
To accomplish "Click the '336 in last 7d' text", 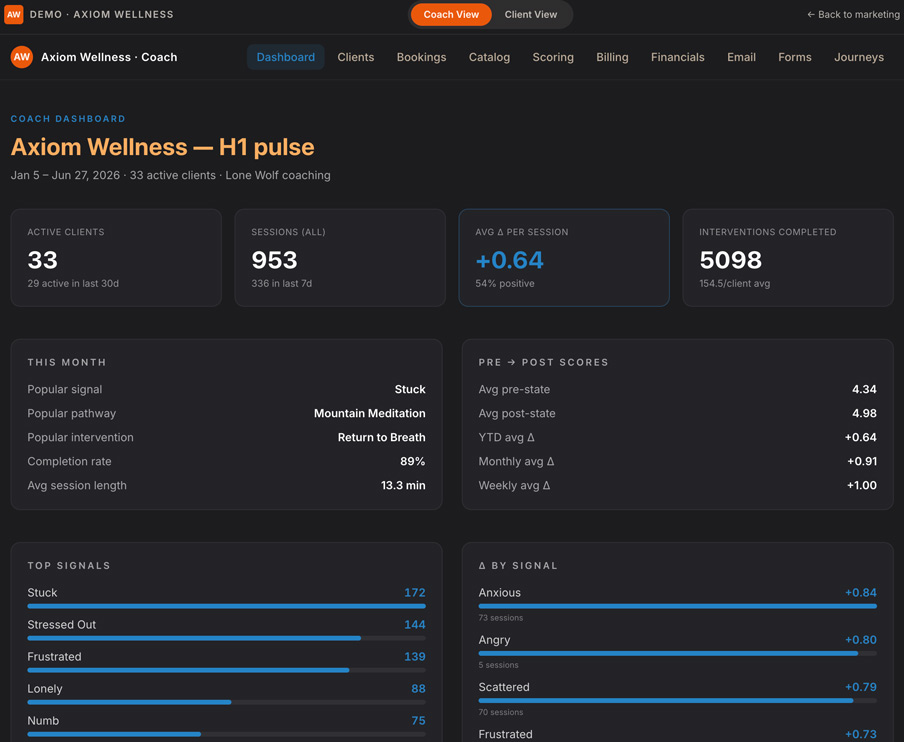I will tap(281, 284).
